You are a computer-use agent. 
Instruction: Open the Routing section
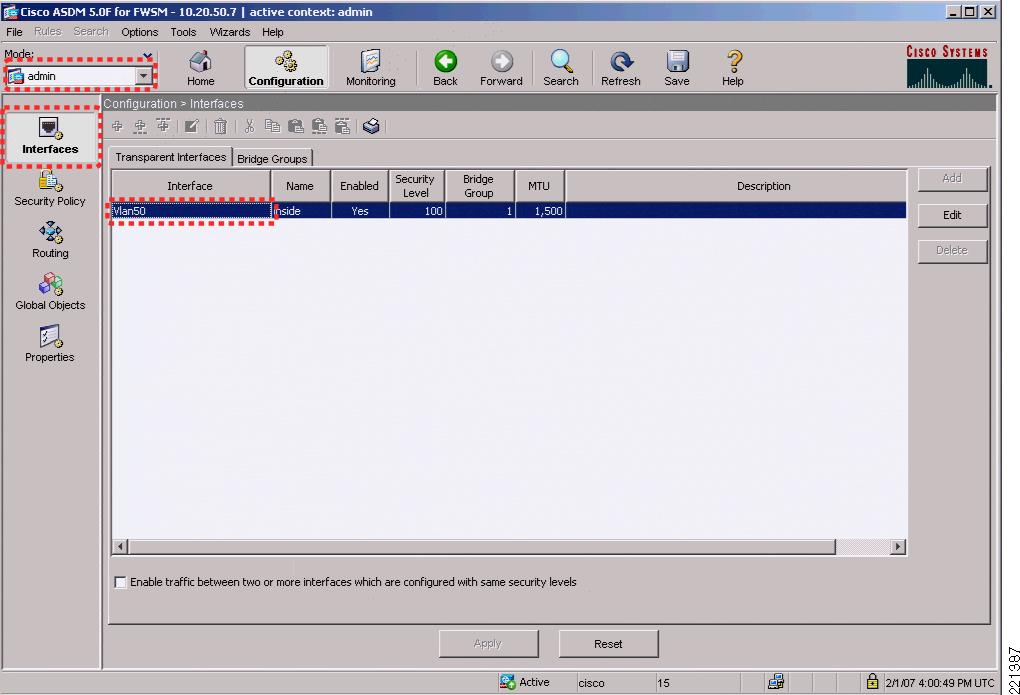(x=50, y=240)
